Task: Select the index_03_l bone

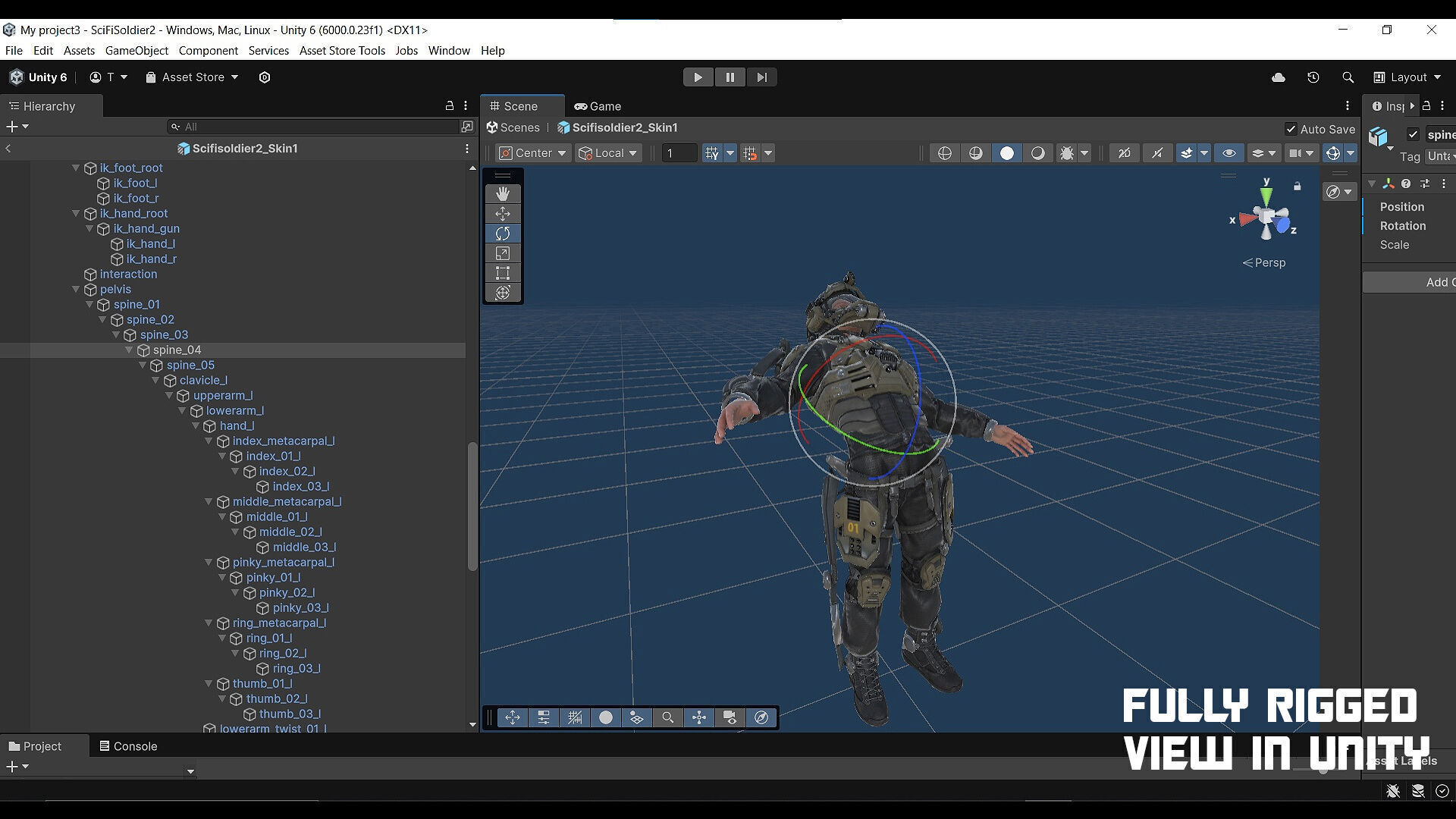Action: click(x=300, y=486)
